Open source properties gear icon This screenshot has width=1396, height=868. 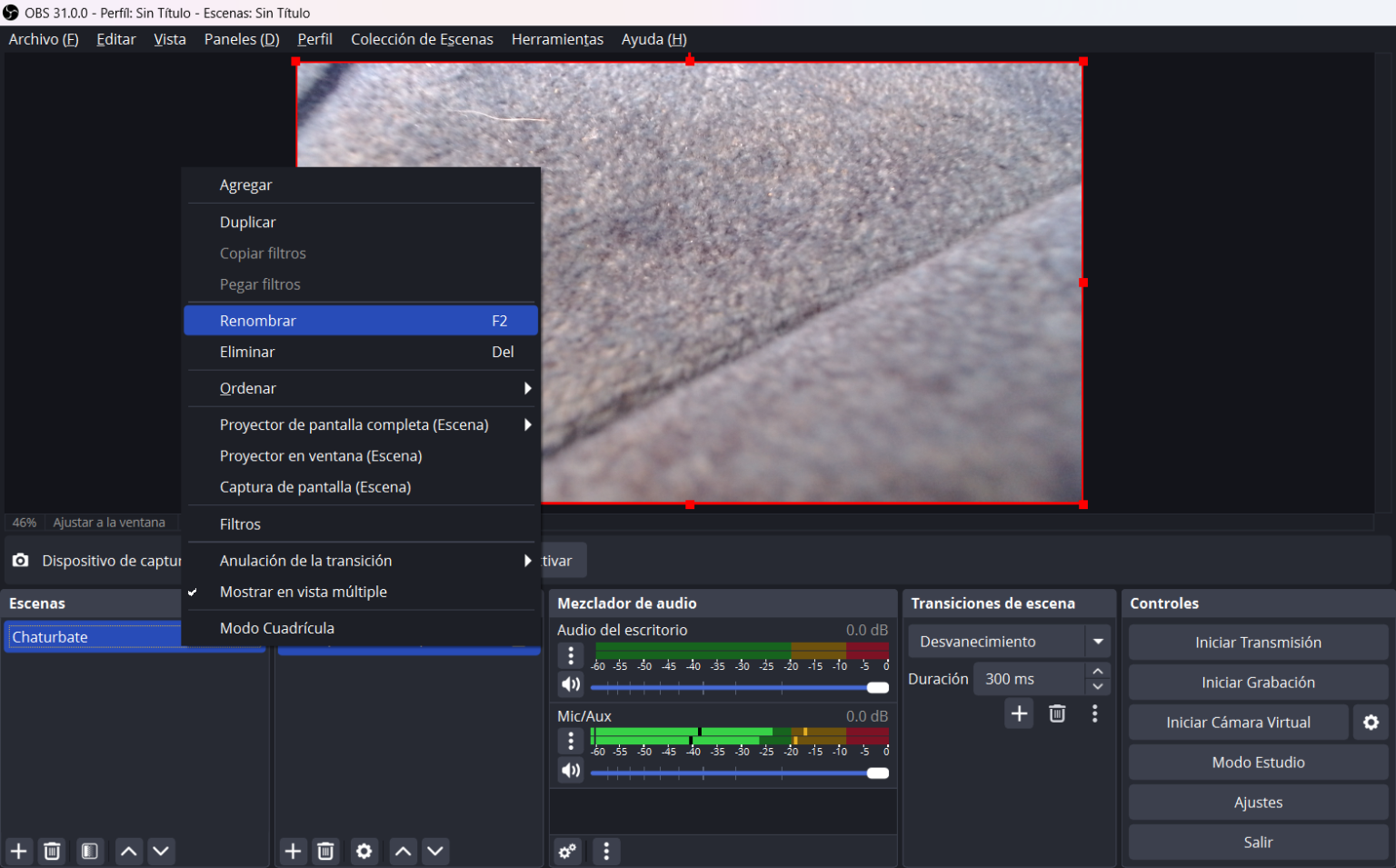(x=364, y=851)
